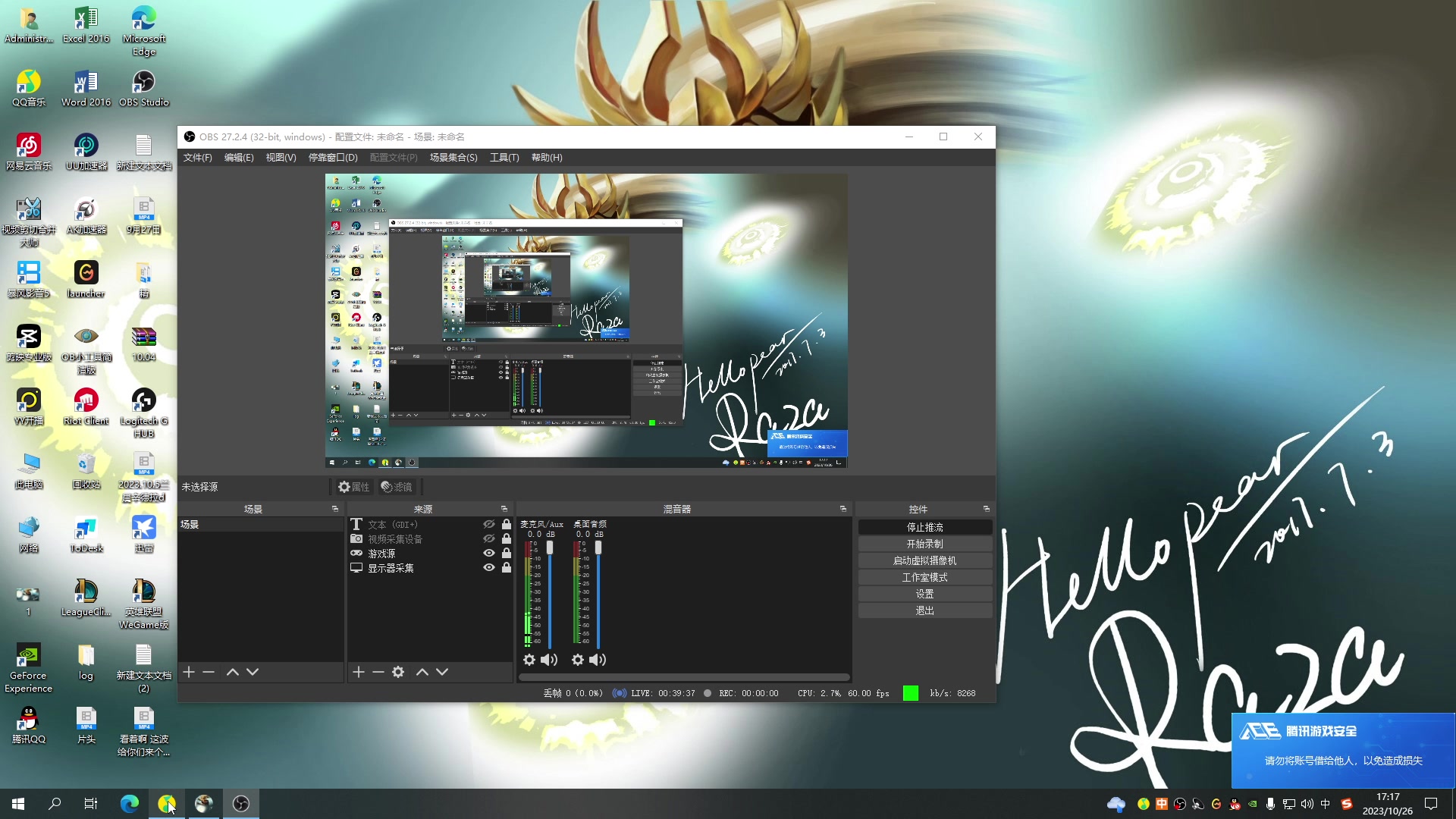This screenshot has height=819, width=1456.
Task: Open the 属性 (properties) gear button
Action: (354, 487)
